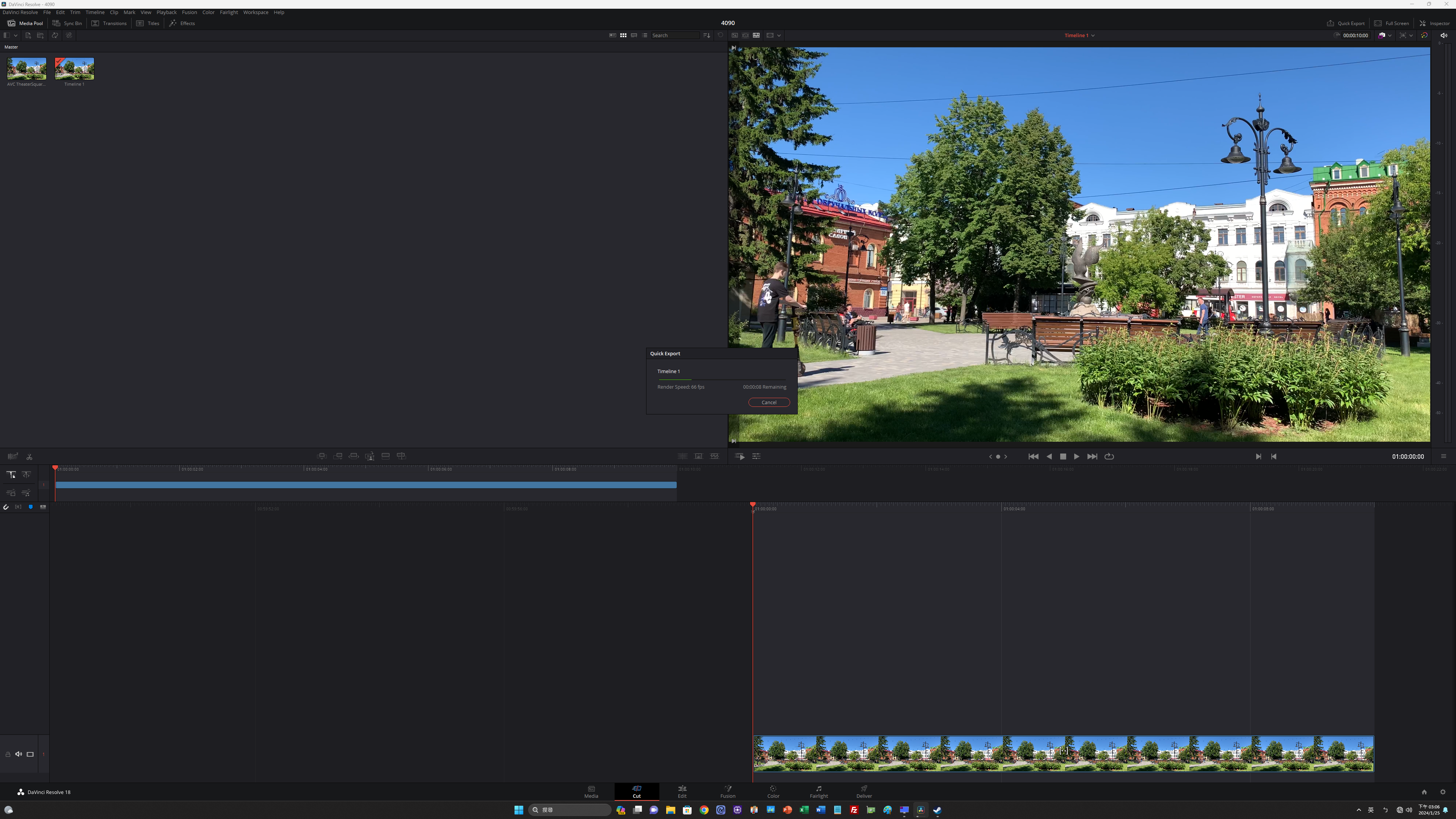Select Source Clip viewer mode icon
This screenshot has height=819, width=1456.
[735, 35]
